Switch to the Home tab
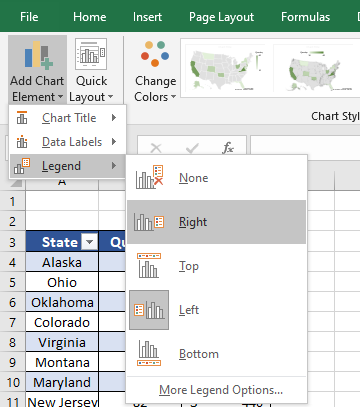Screen dimensions: 360x407 (90, 17)
